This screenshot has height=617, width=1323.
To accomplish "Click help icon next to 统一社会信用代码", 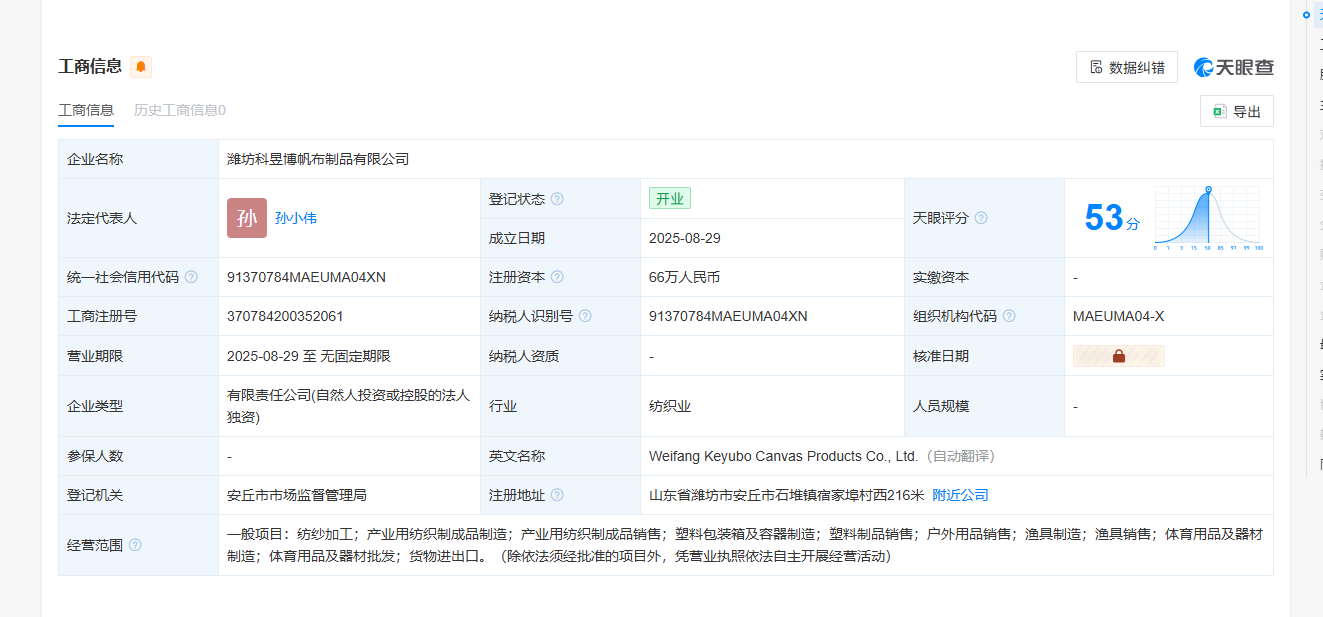I will pos(191,277).
